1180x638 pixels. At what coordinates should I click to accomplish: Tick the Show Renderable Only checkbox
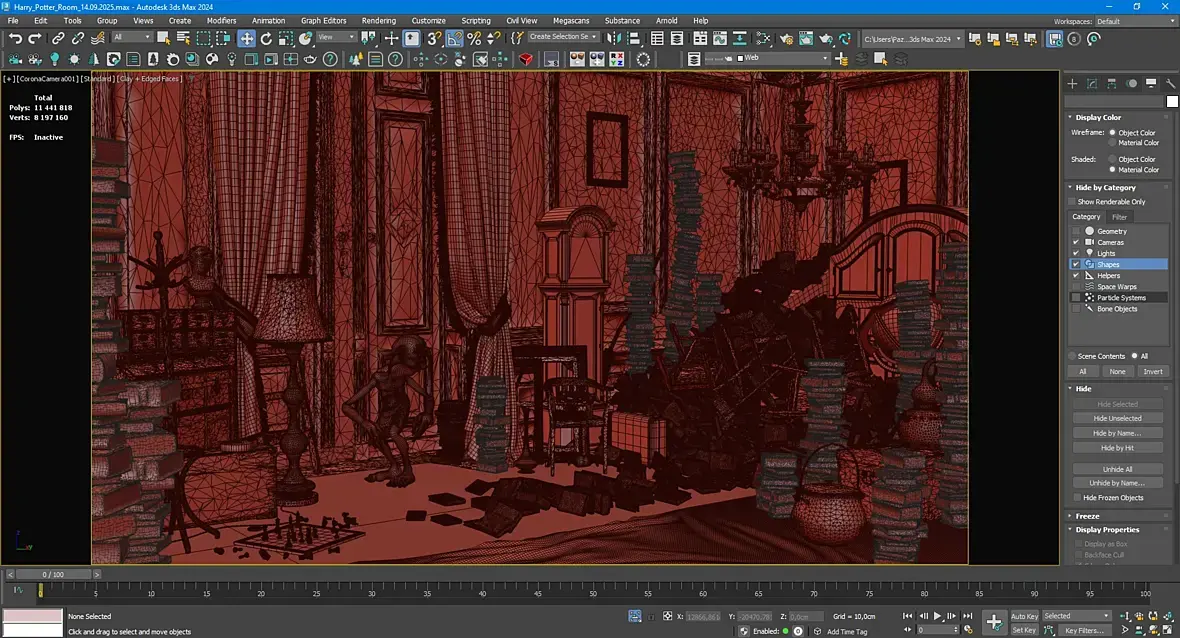point(1072,202)
